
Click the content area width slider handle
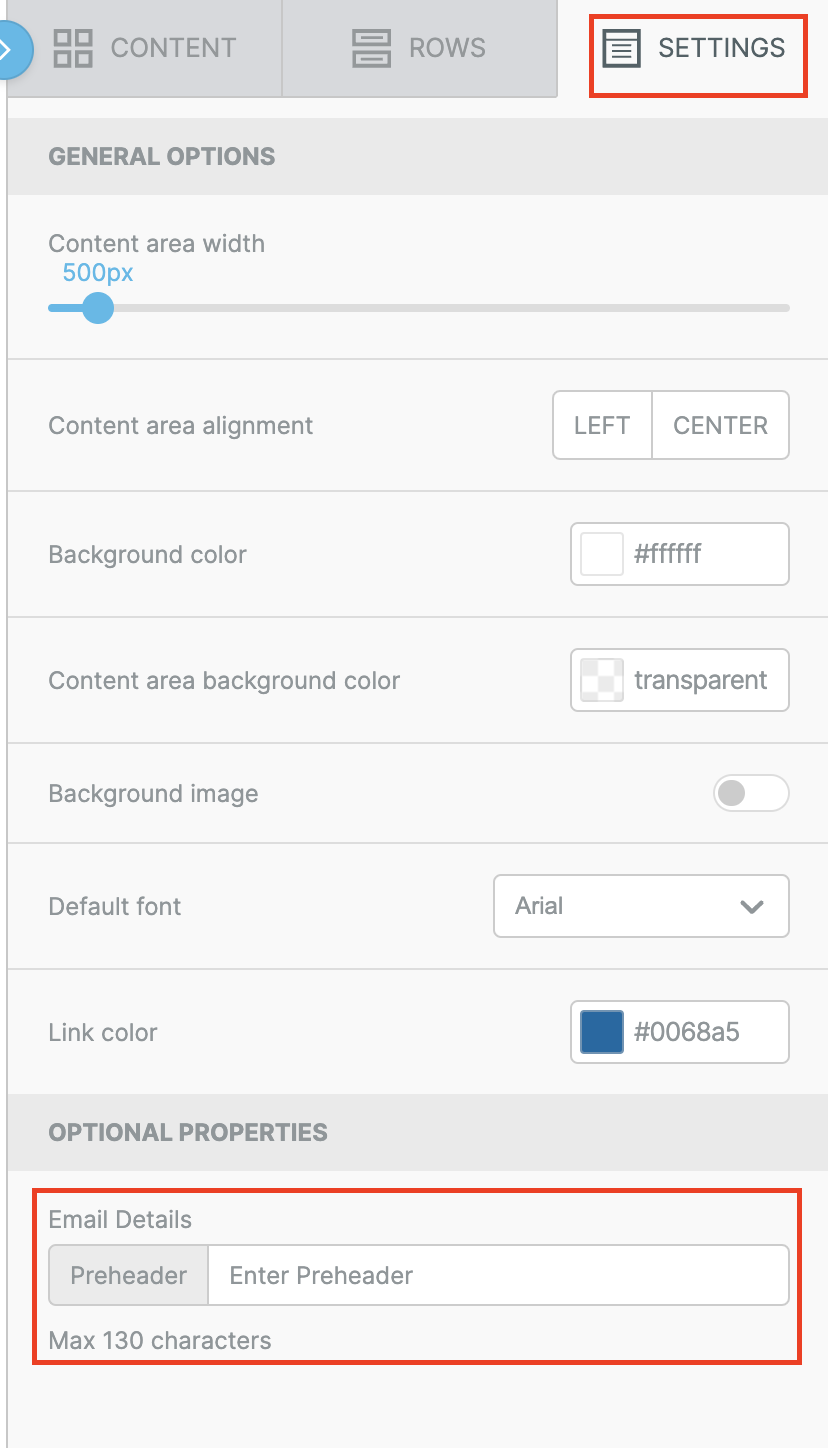tap(97, 307)
